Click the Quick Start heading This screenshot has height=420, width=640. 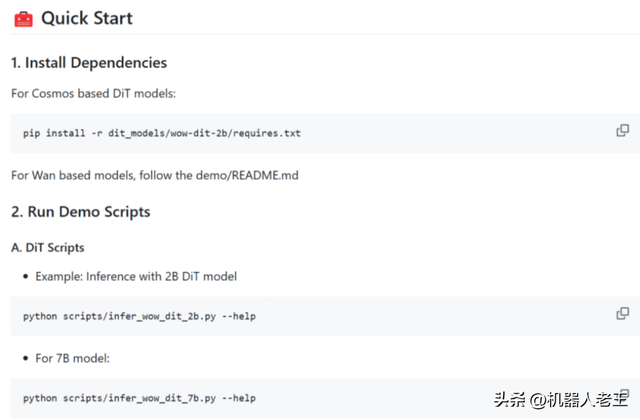click(x=86, y=18)
